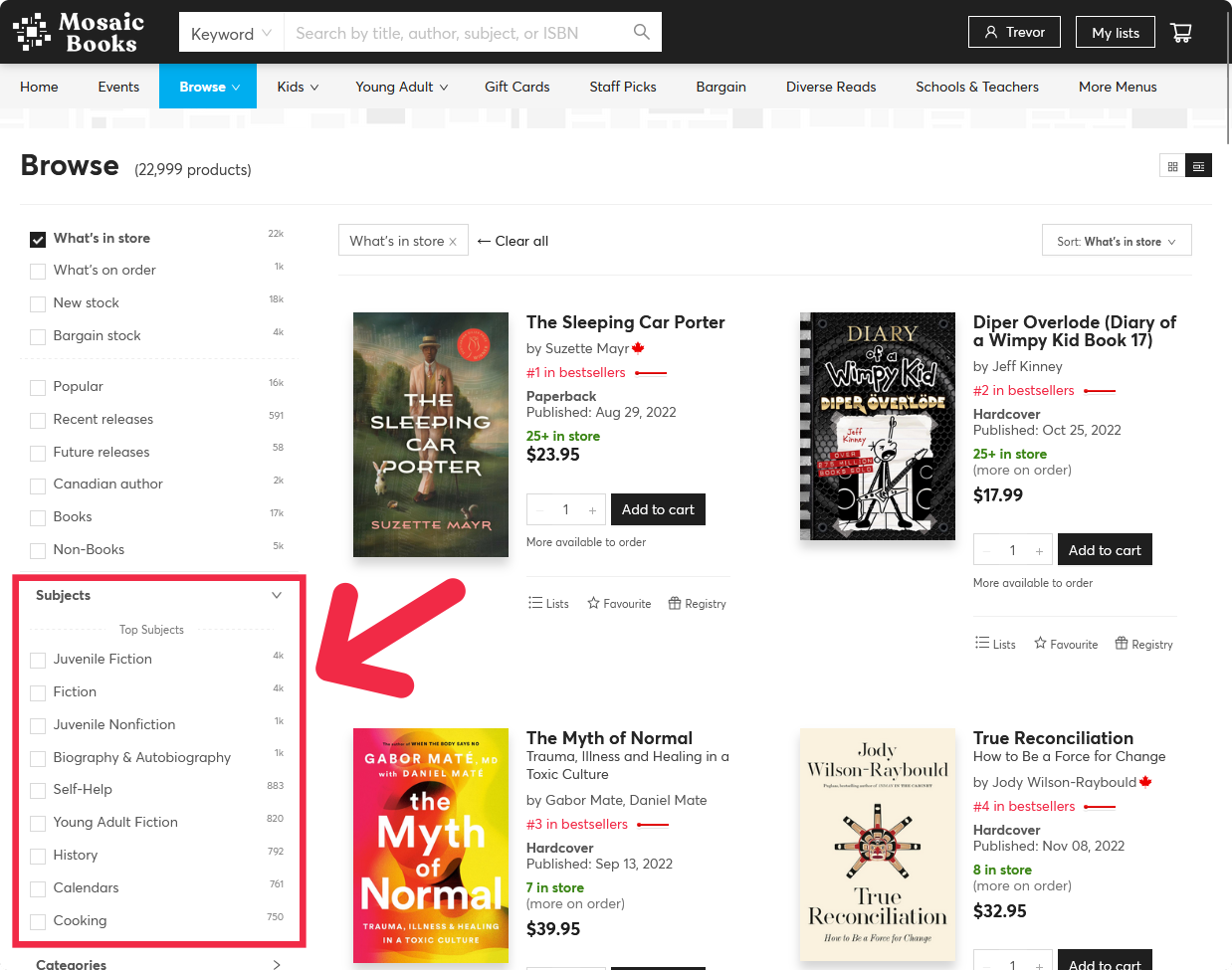
Task: Switch to grid view layout icon
Action: coord(1172,166)
